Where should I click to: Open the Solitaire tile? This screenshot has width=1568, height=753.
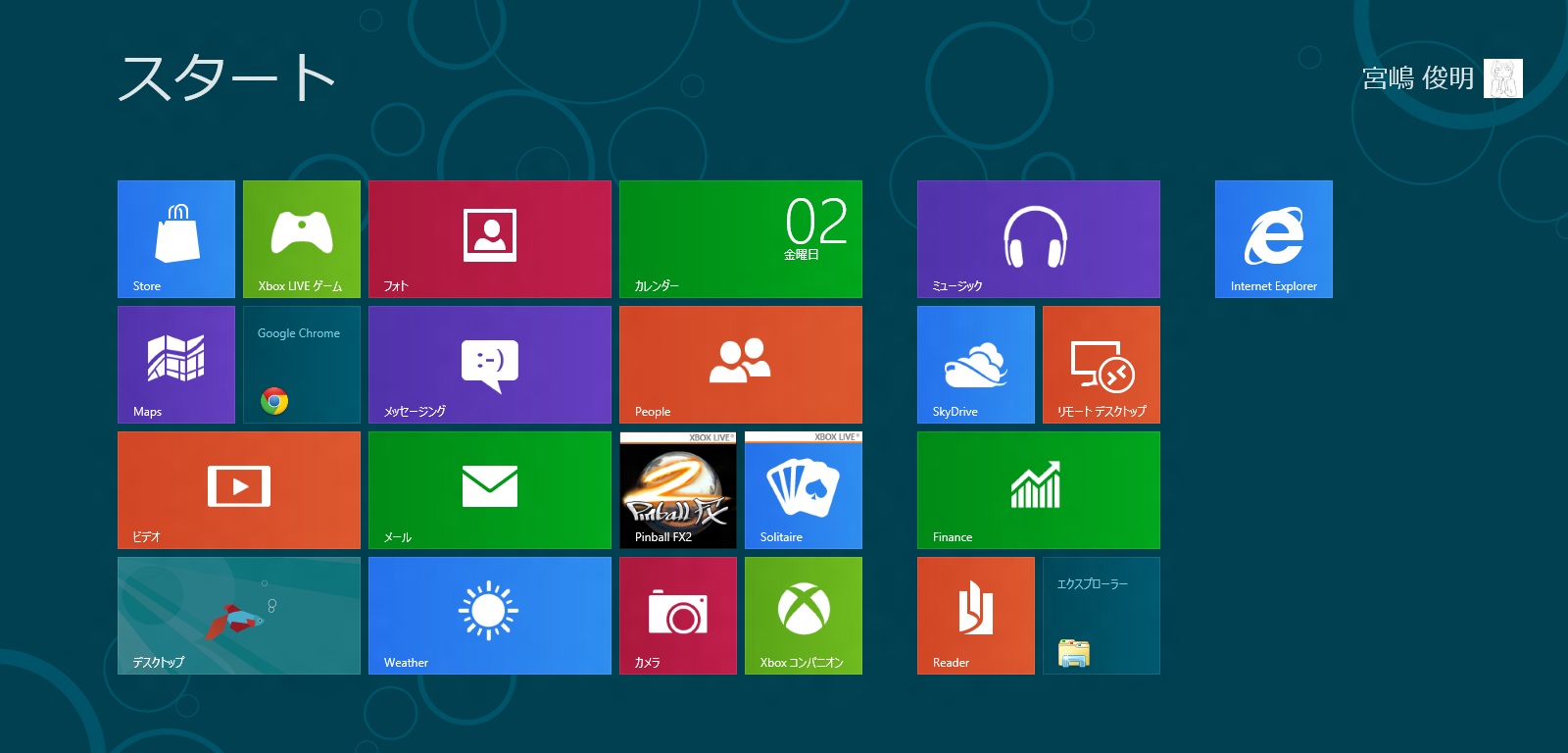click(x=804, y=490)
